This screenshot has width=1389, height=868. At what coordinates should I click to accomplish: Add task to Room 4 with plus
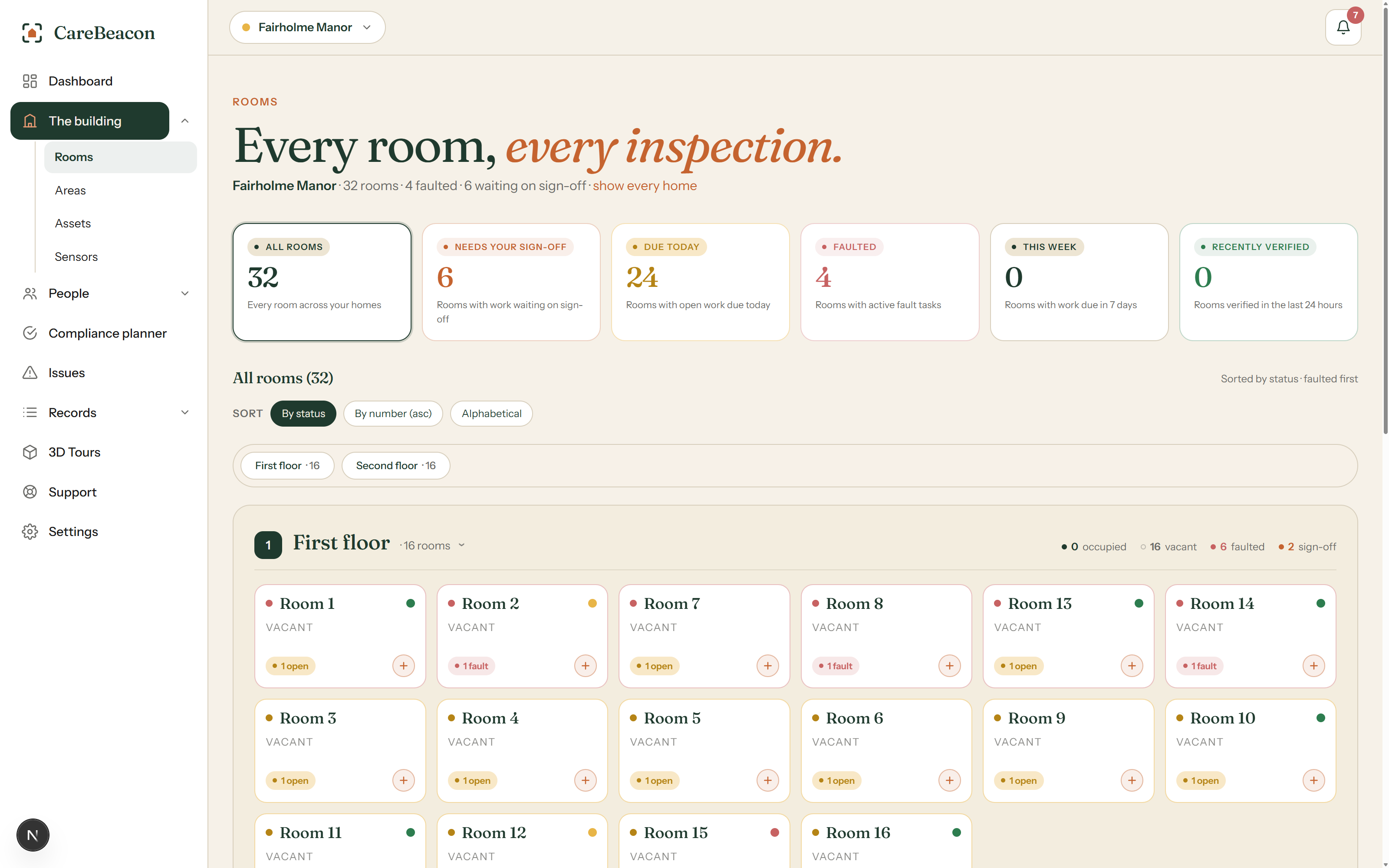click(x=586, y=781)
